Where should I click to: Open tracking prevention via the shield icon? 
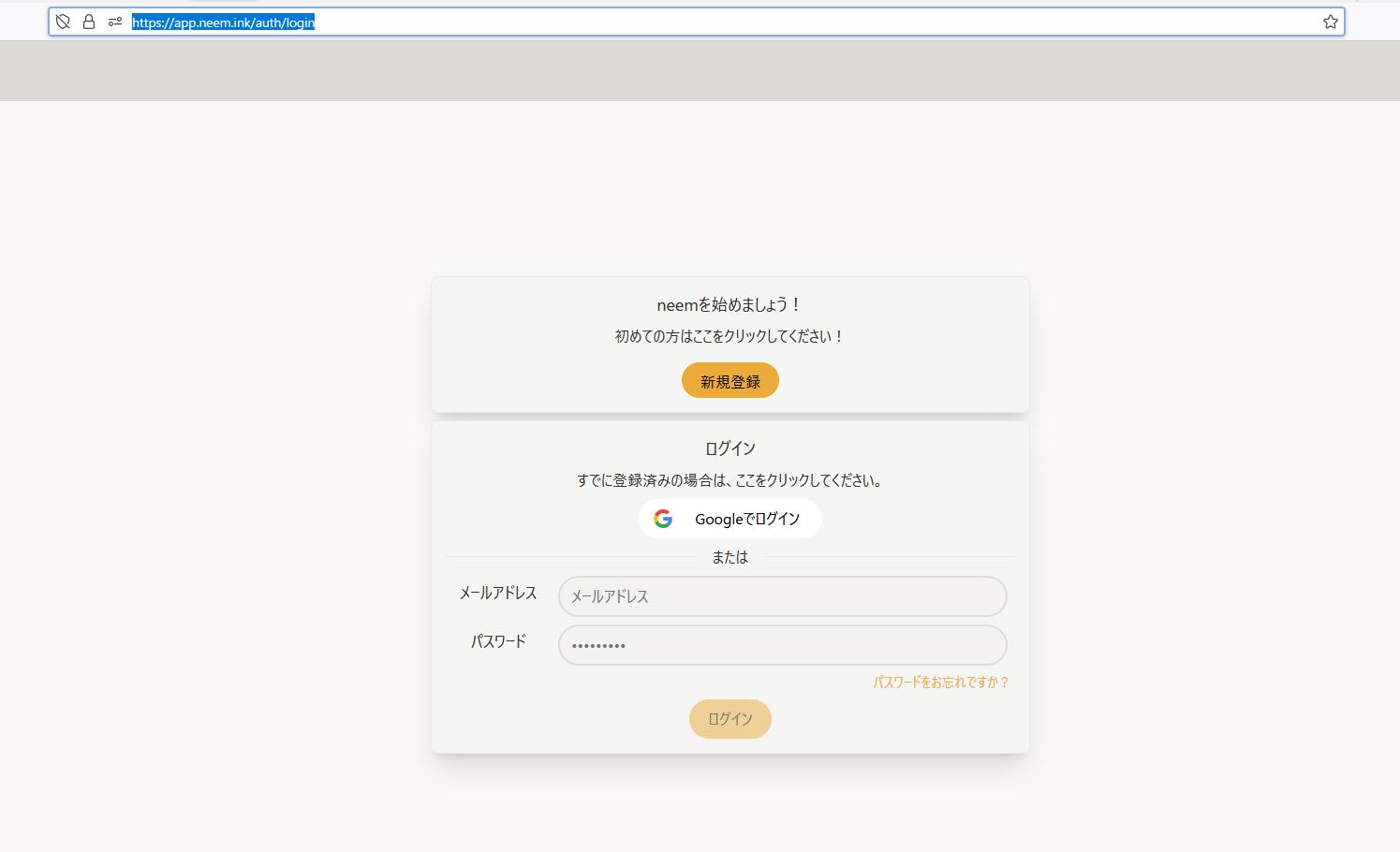[62, 21]
